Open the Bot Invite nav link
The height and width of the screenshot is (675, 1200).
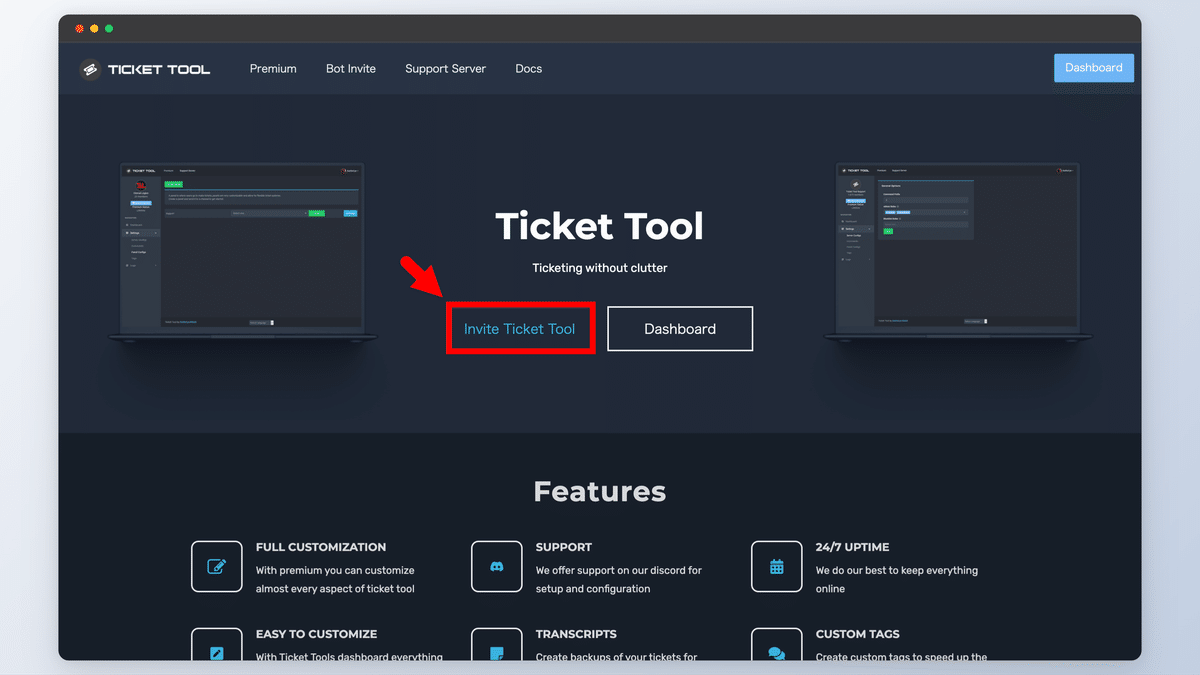click(x=351, y=69)
